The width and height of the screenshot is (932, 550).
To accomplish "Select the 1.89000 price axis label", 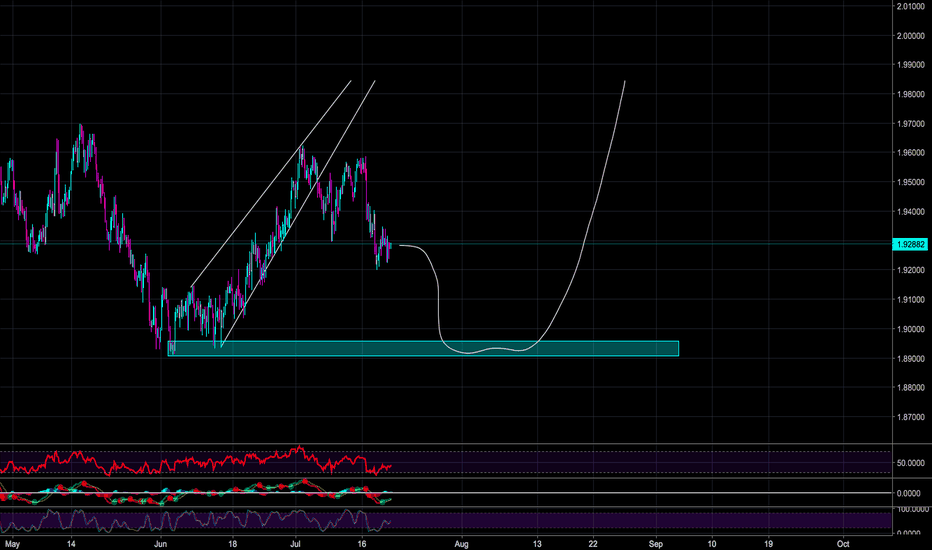I will point(910,359).
